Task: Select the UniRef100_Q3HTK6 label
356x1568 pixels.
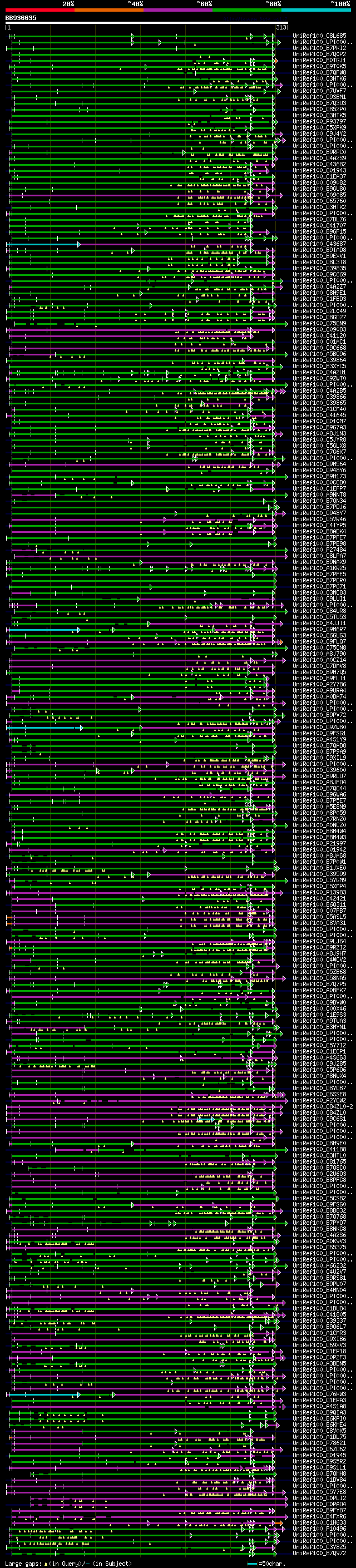Action: [x=319, y=78]
